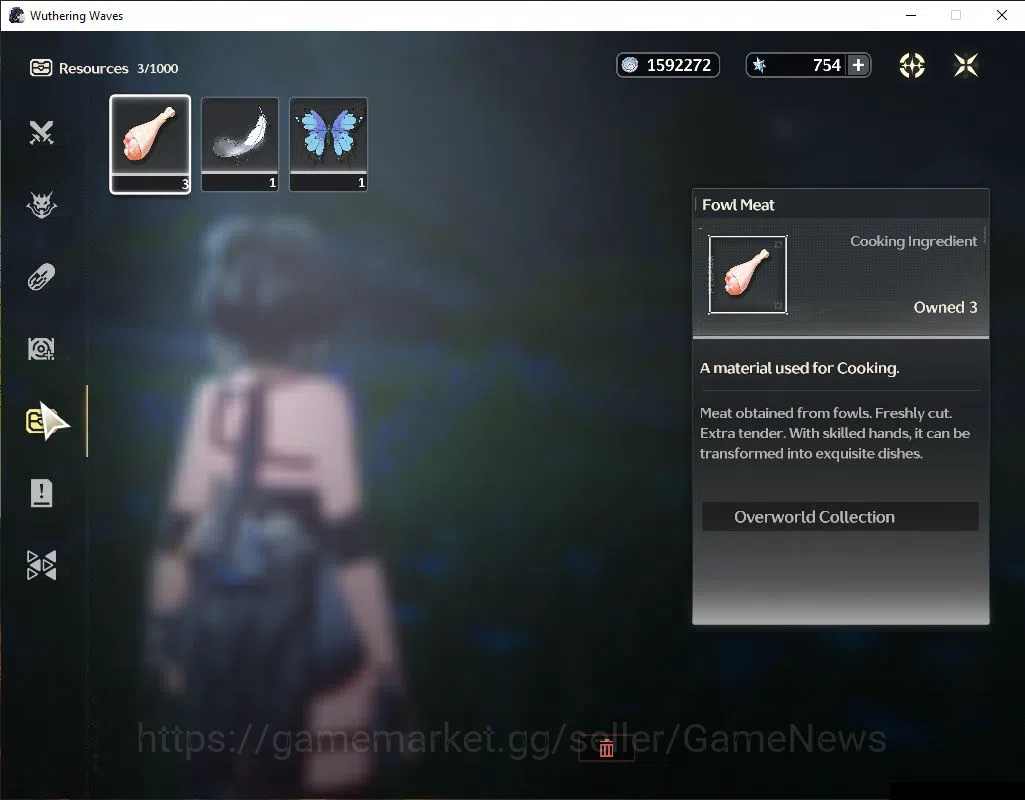Minimize the Wuthering Waves window

(911, 15)
